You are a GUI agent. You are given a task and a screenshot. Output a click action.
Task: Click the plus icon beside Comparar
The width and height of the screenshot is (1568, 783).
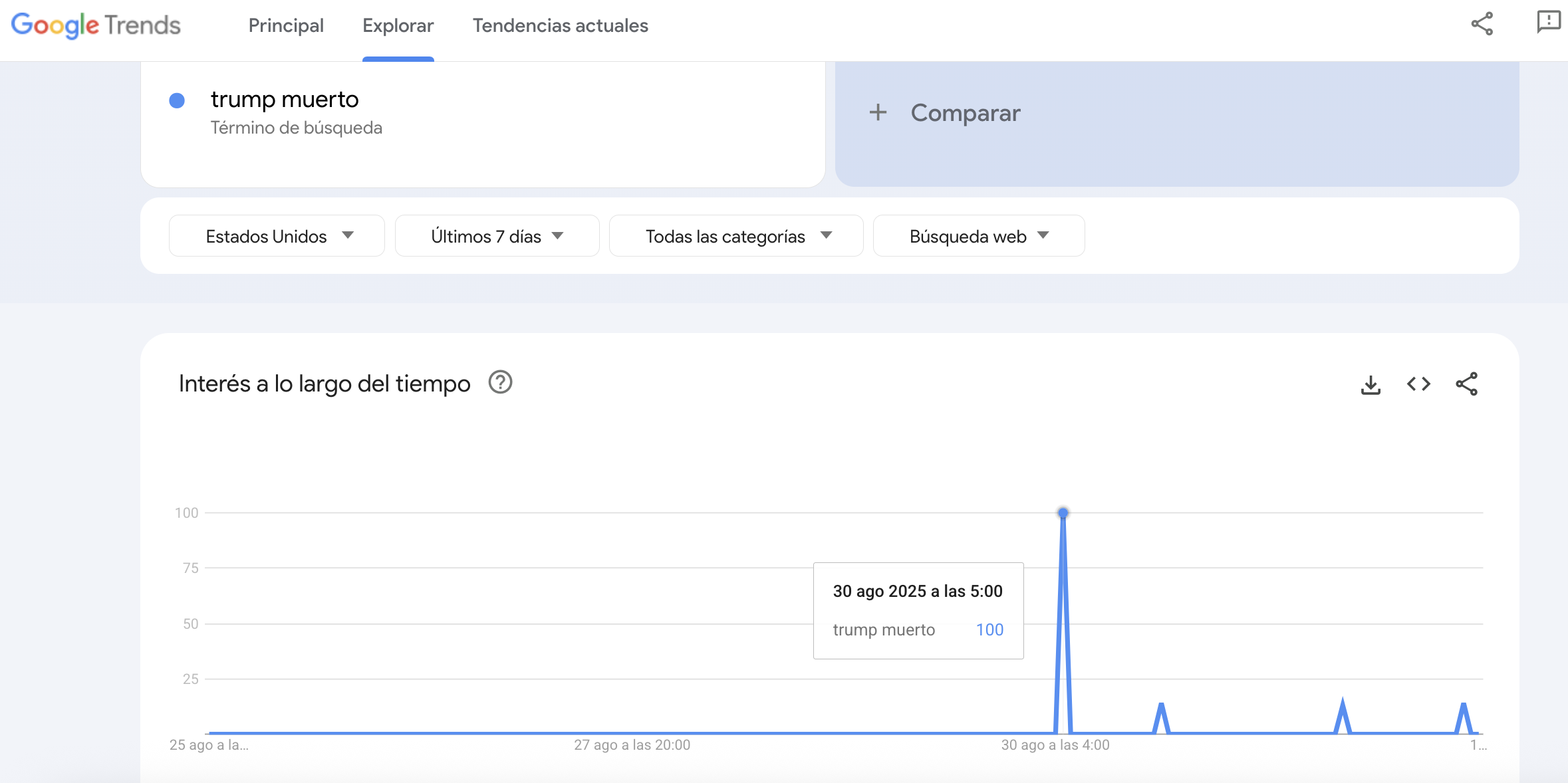[878, 112]
